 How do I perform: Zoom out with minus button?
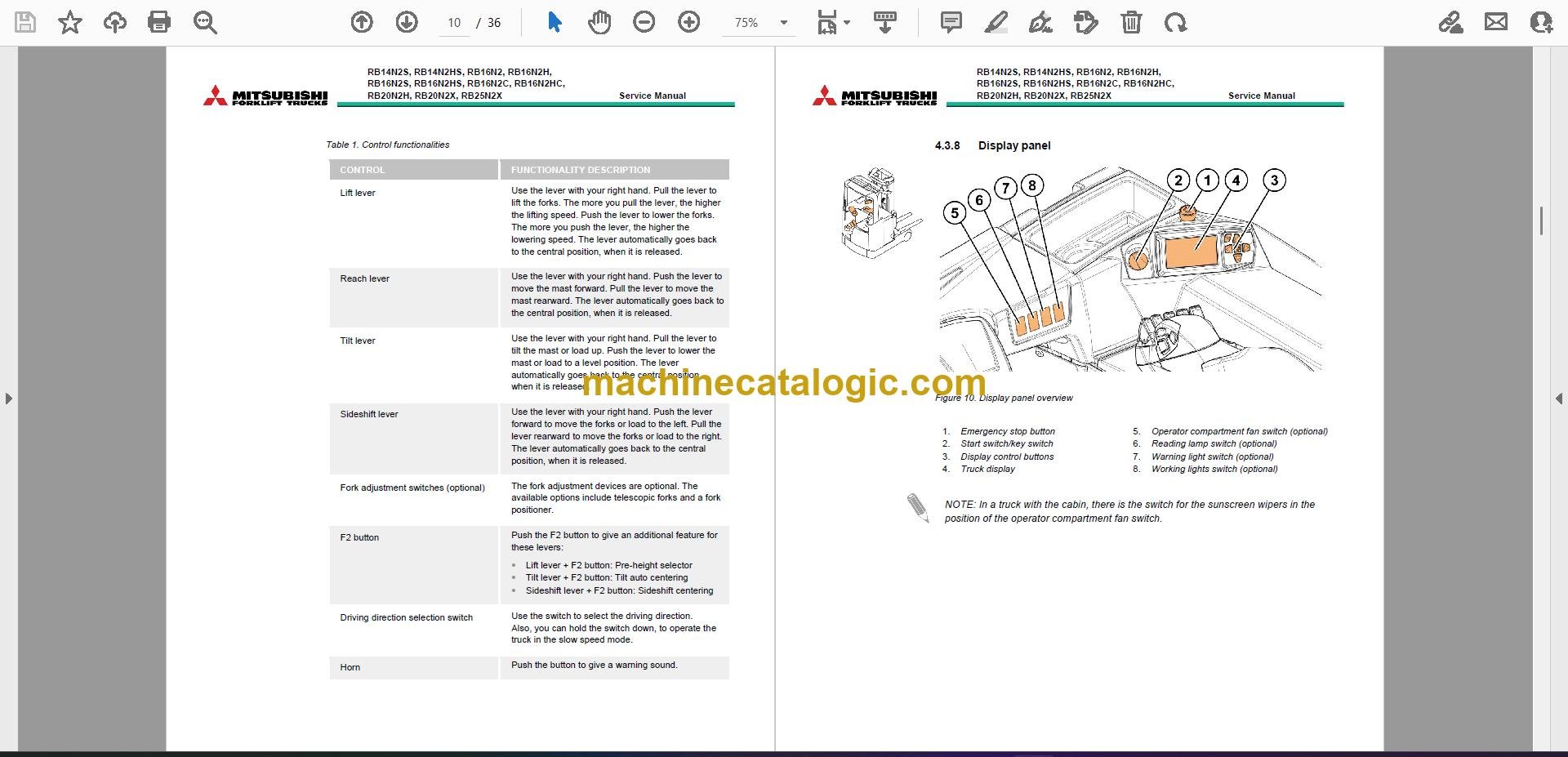644,22
